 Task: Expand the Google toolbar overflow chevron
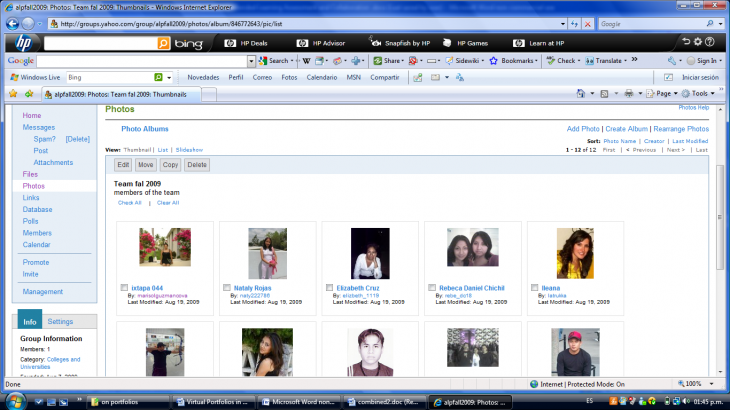[x=634, y=60]
